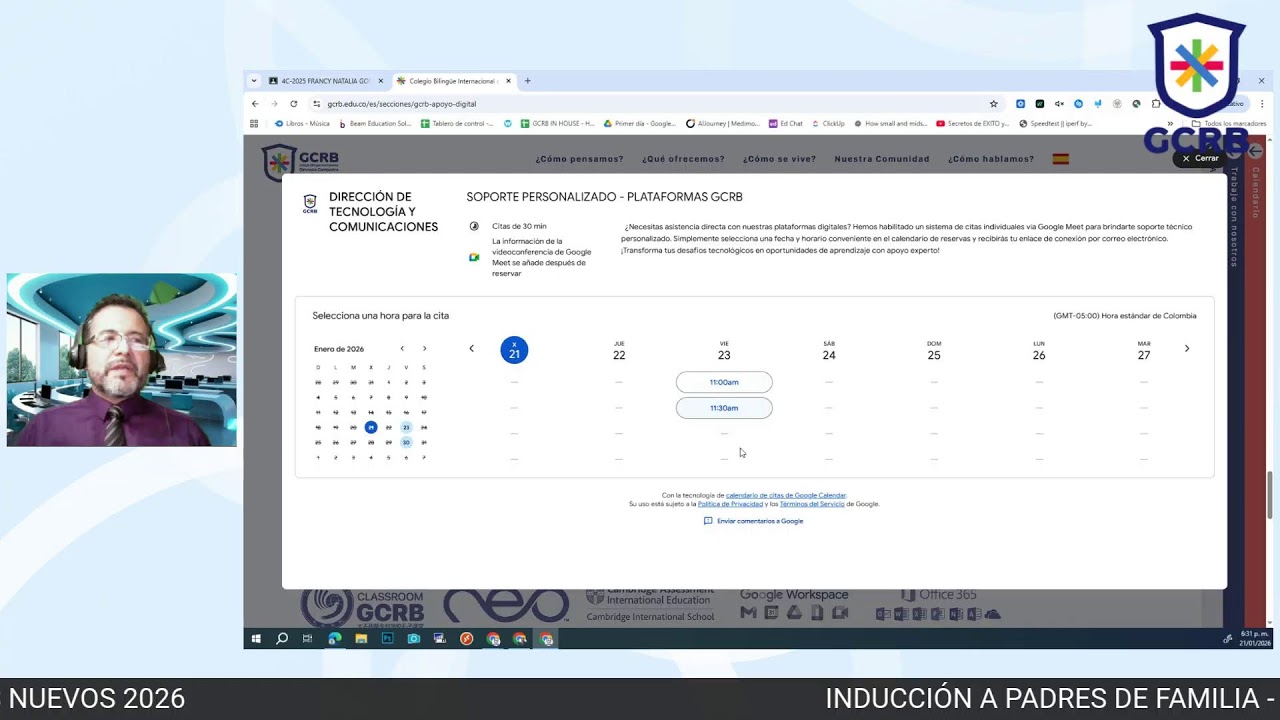Open the Beam Education bookmark

click(375, 124)
